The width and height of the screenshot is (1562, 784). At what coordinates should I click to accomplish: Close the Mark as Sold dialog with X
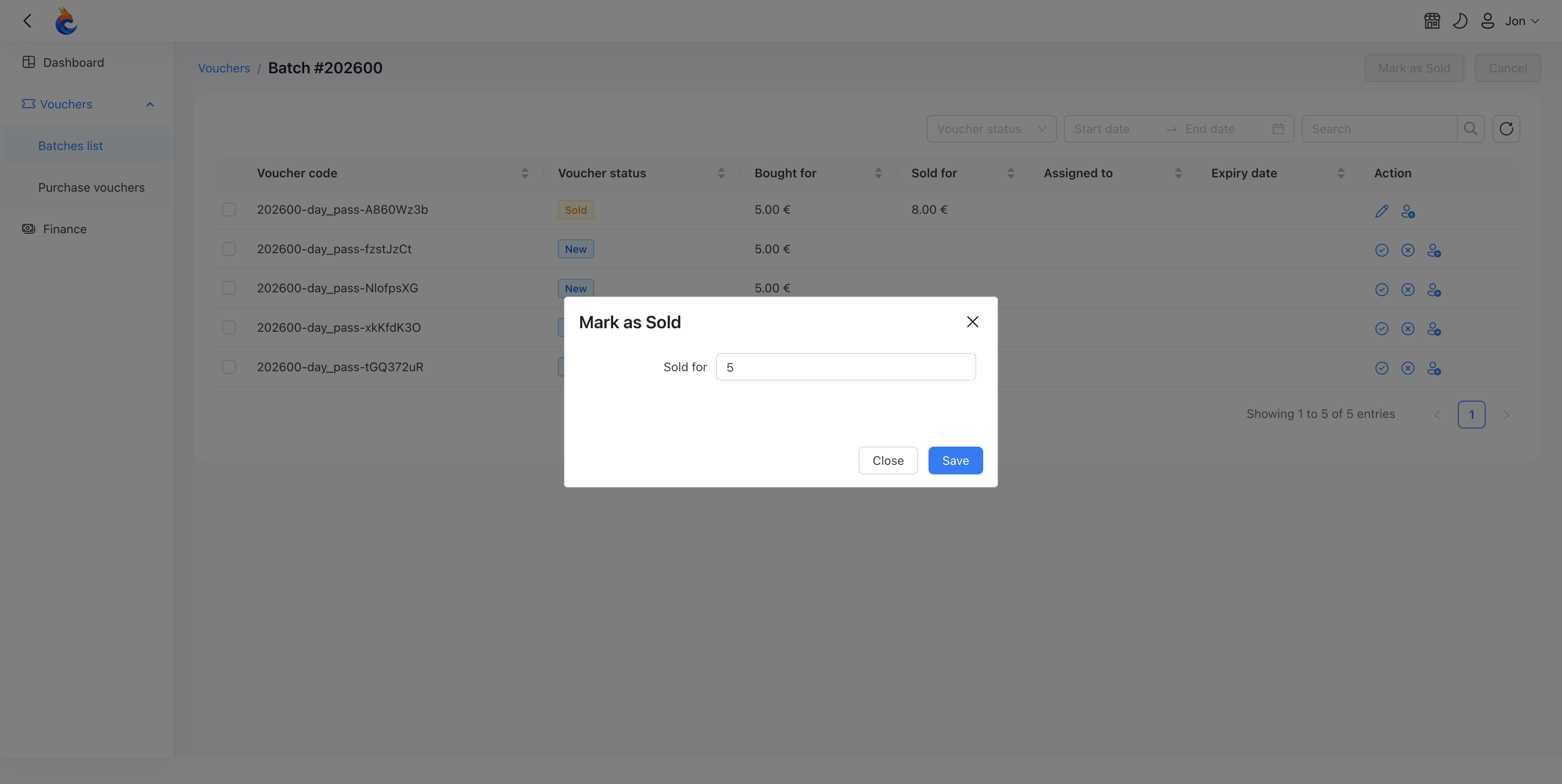[972, 322]
